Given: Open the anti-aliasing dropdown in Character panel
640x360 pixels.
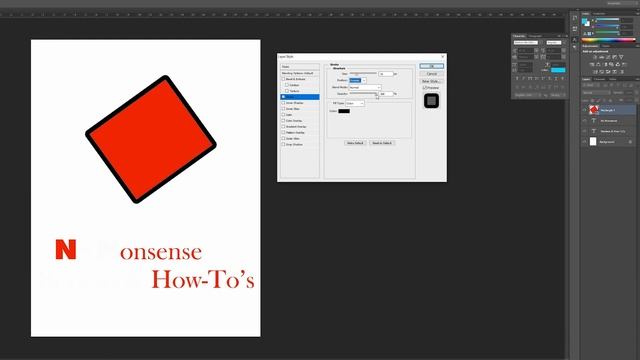Looking at the screenshot, I should tap(558, 95).
